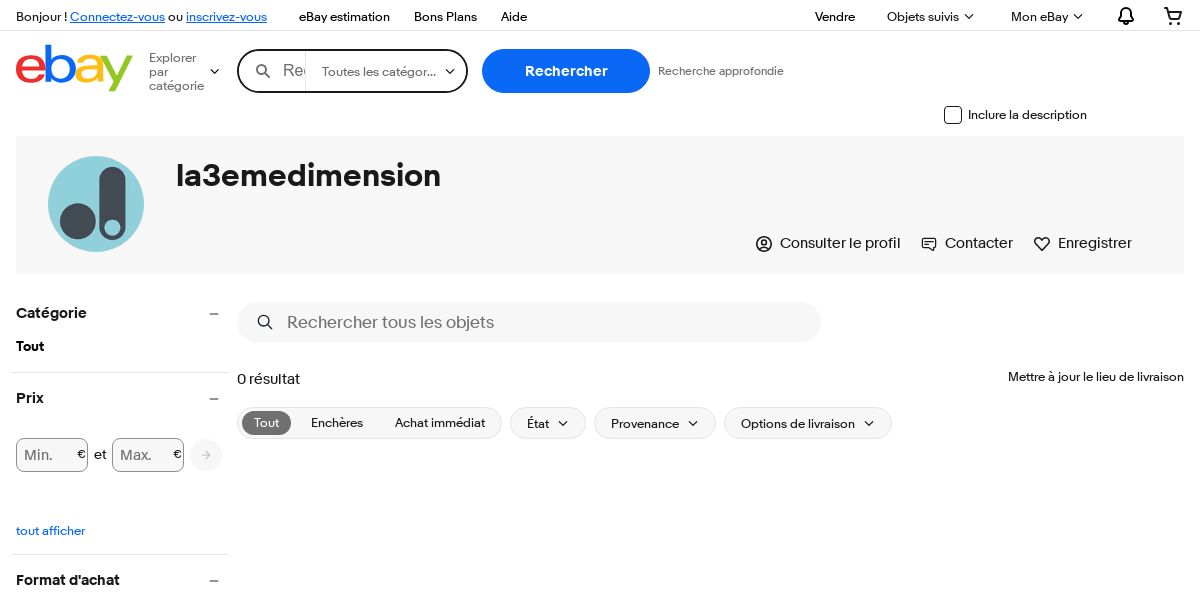1200x600 pixels.
Task: Open notifications bell icon
Action: (1126, 16)
